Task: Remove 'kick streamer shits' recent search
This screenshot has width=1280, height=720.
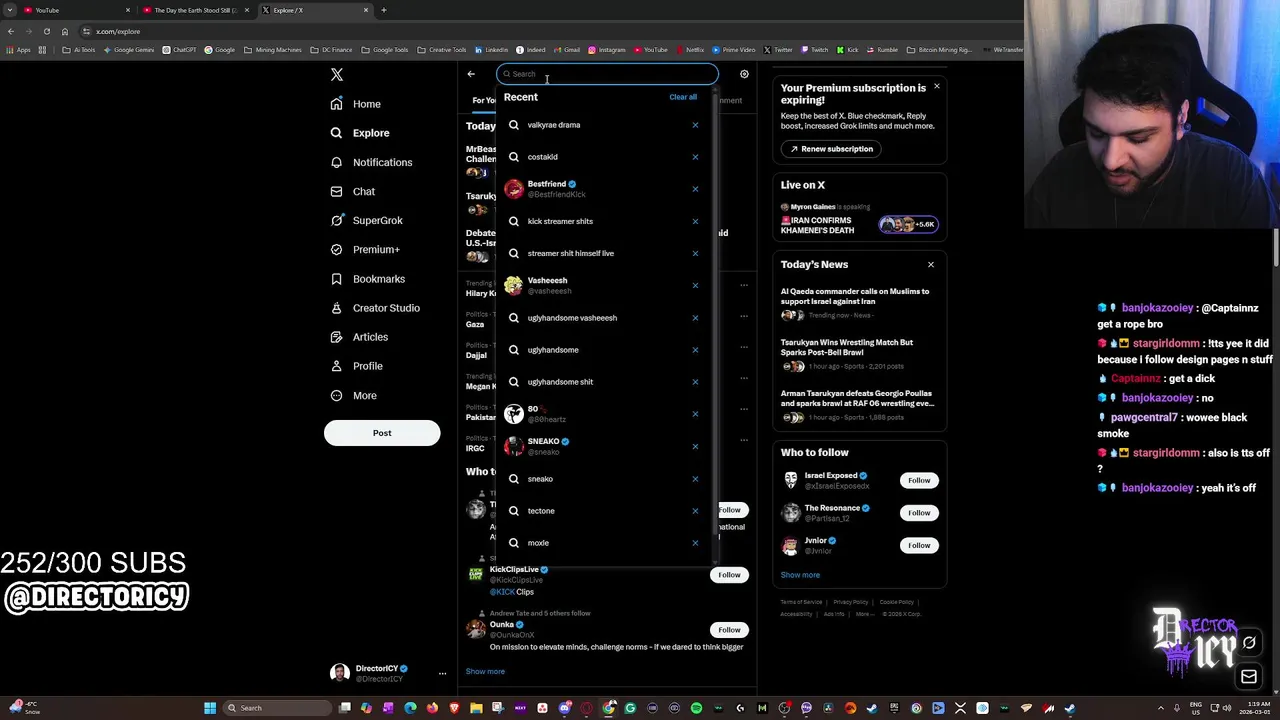Action: click(695, 221)
